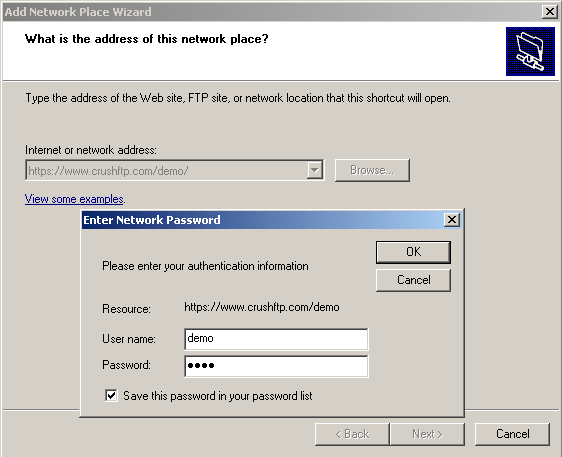Expand the network address dropdown arrow
The width and height of the screenshot is (562, 457).
pos(314,170)
